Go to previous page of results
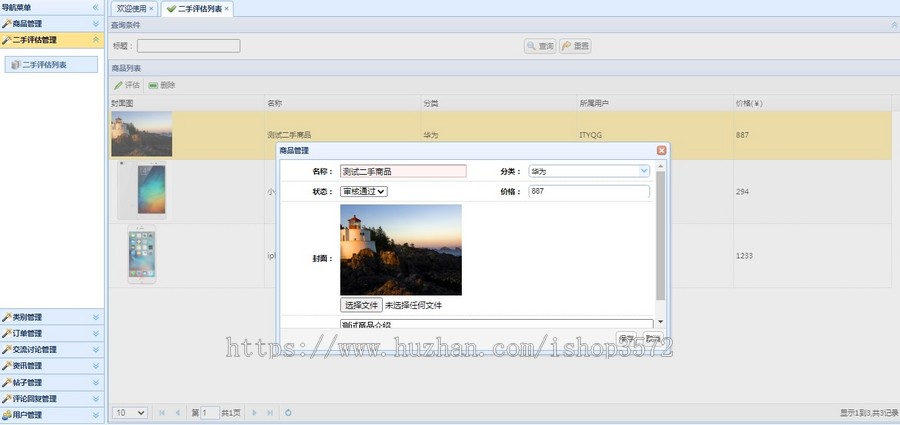 (x=177, y=412)
